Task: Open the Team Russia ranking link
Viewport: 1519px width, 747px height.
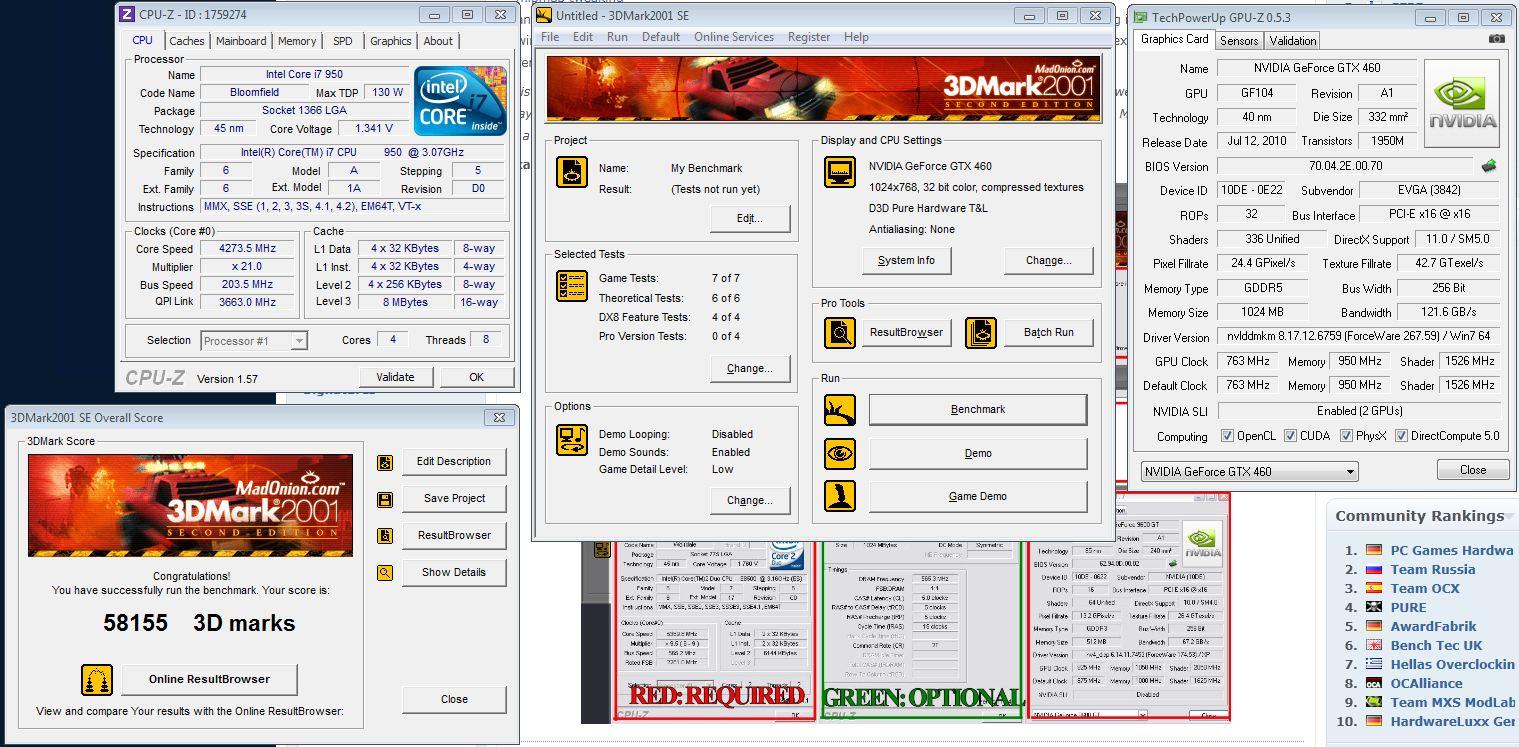Action: point(1433,569)
